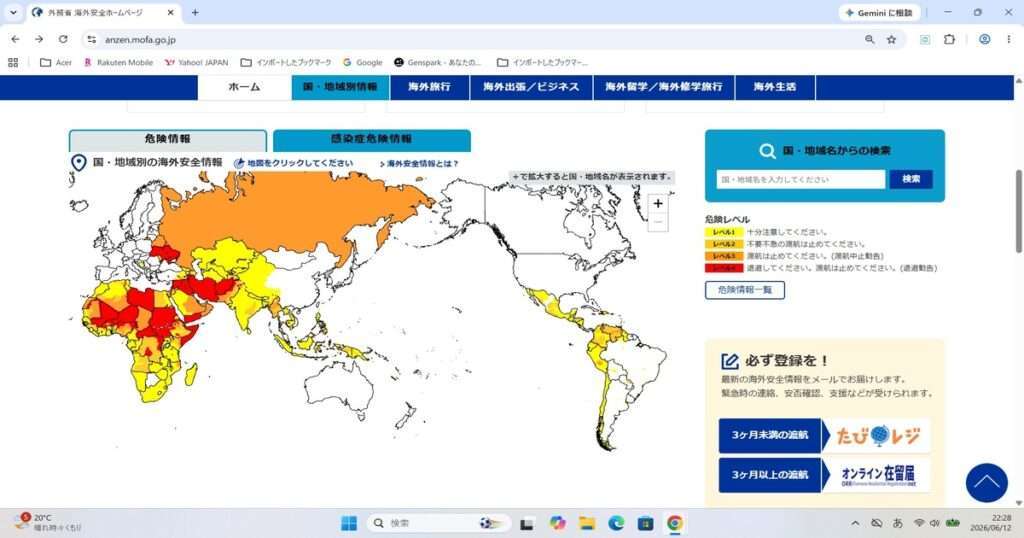Expand the hidden system tray icons chevron
The image size is (1024, 538).
(855, 523)
